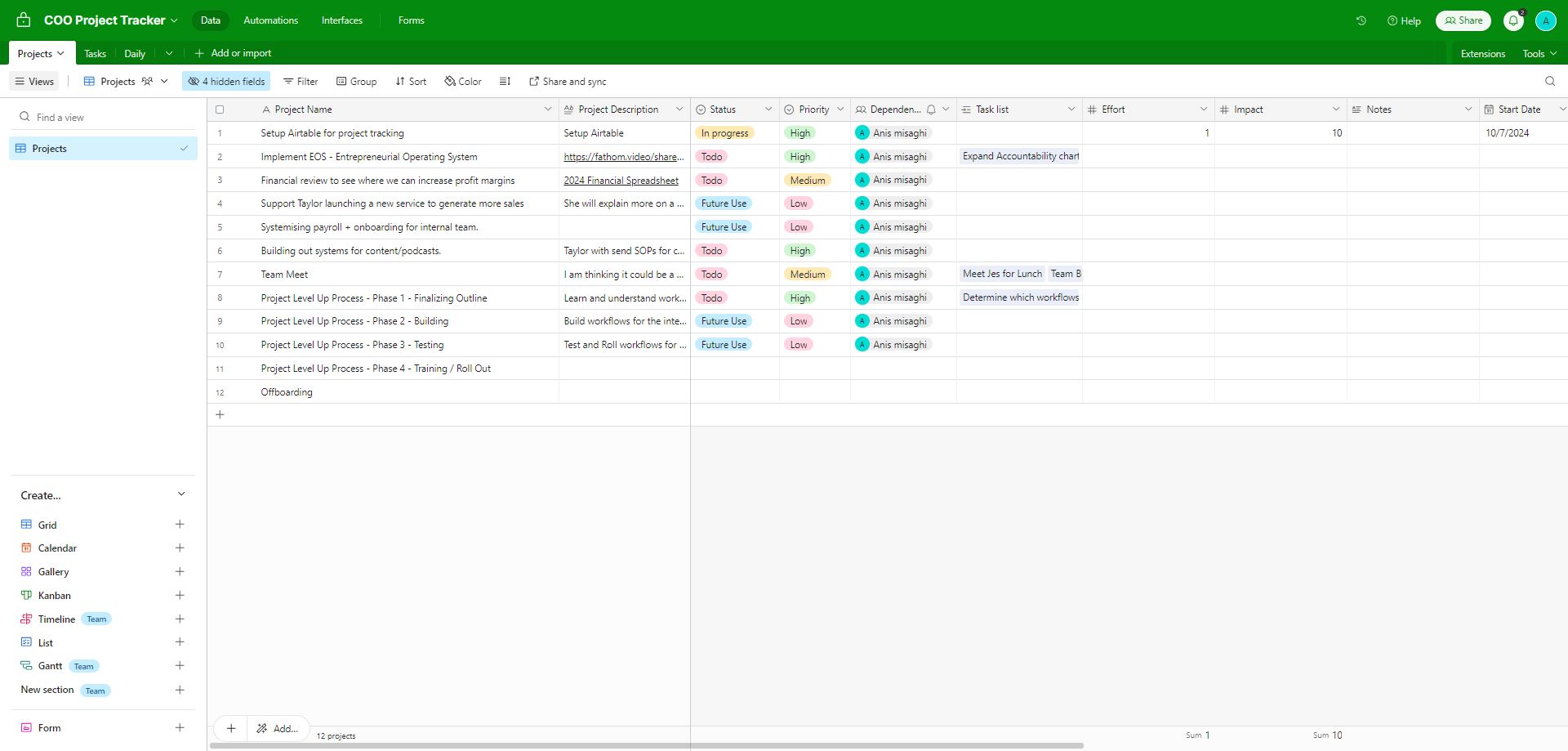Open the Filter tool
The width and height of the screenshot is (1568, 751).
pos(301,81)
